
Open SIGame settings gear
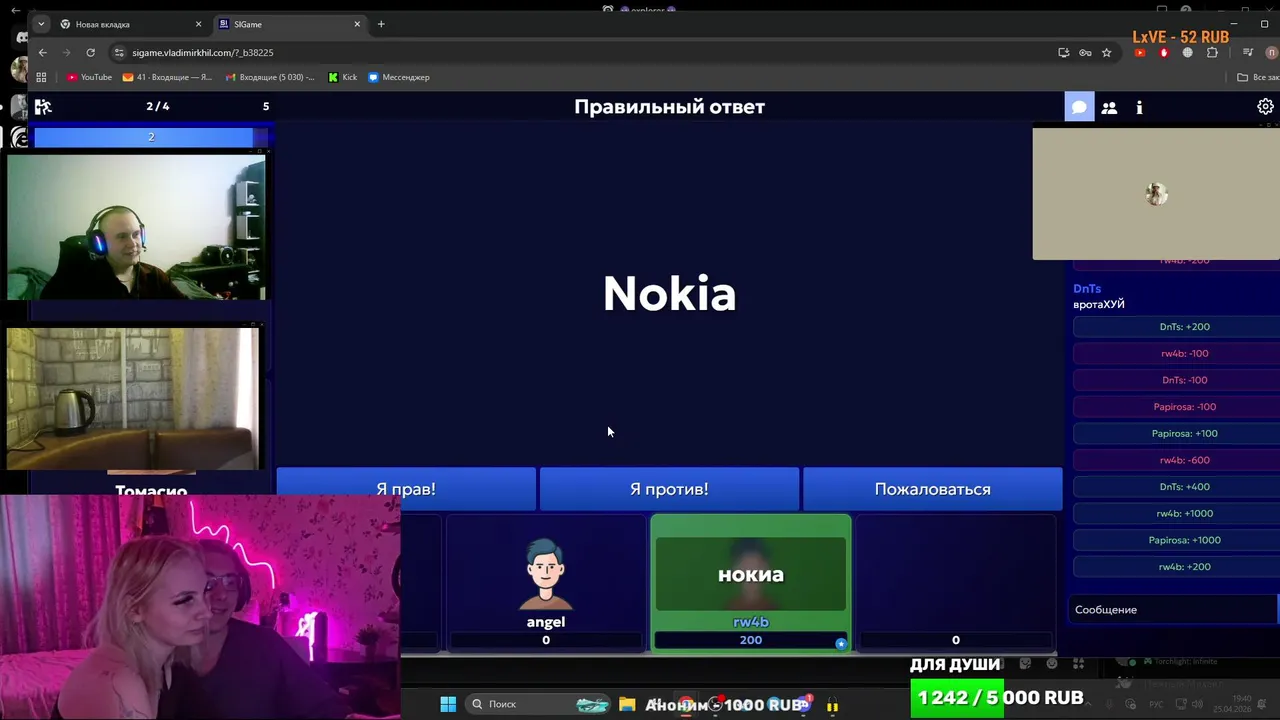coord(1265,107)
